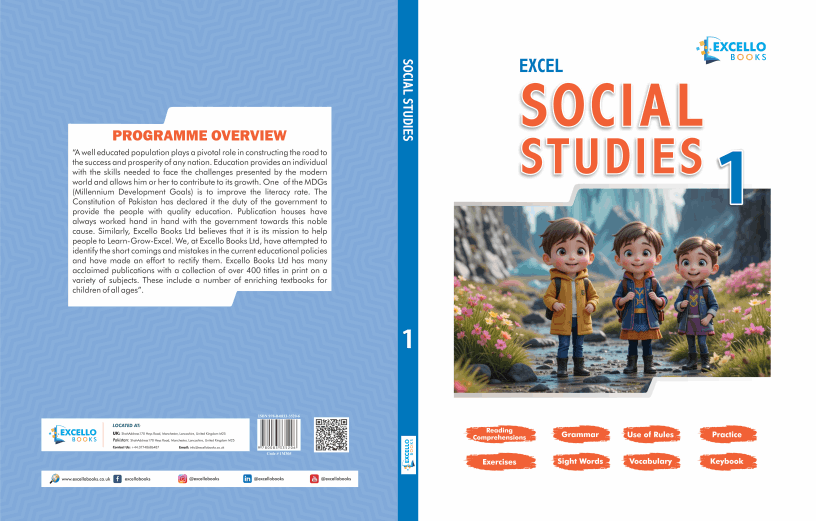
Task: Click the website globe search icon
Action: point(53,479)
